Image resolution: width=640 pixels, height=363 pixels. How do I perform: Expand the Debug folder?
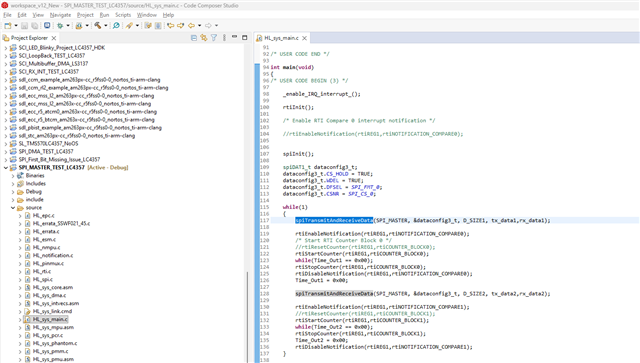pyautogui.click(x=13, y=192)
